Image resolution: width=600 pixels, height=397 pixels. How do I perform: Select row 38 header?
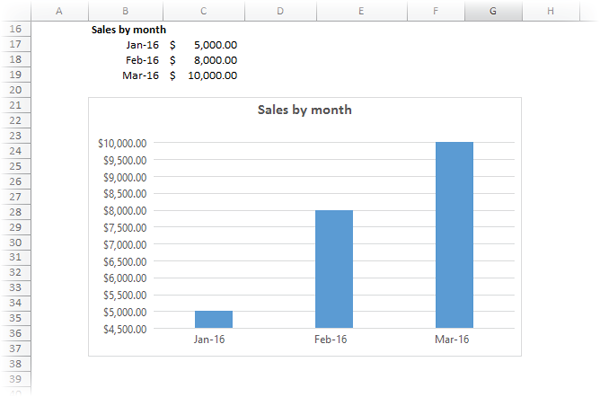point(16,364)
